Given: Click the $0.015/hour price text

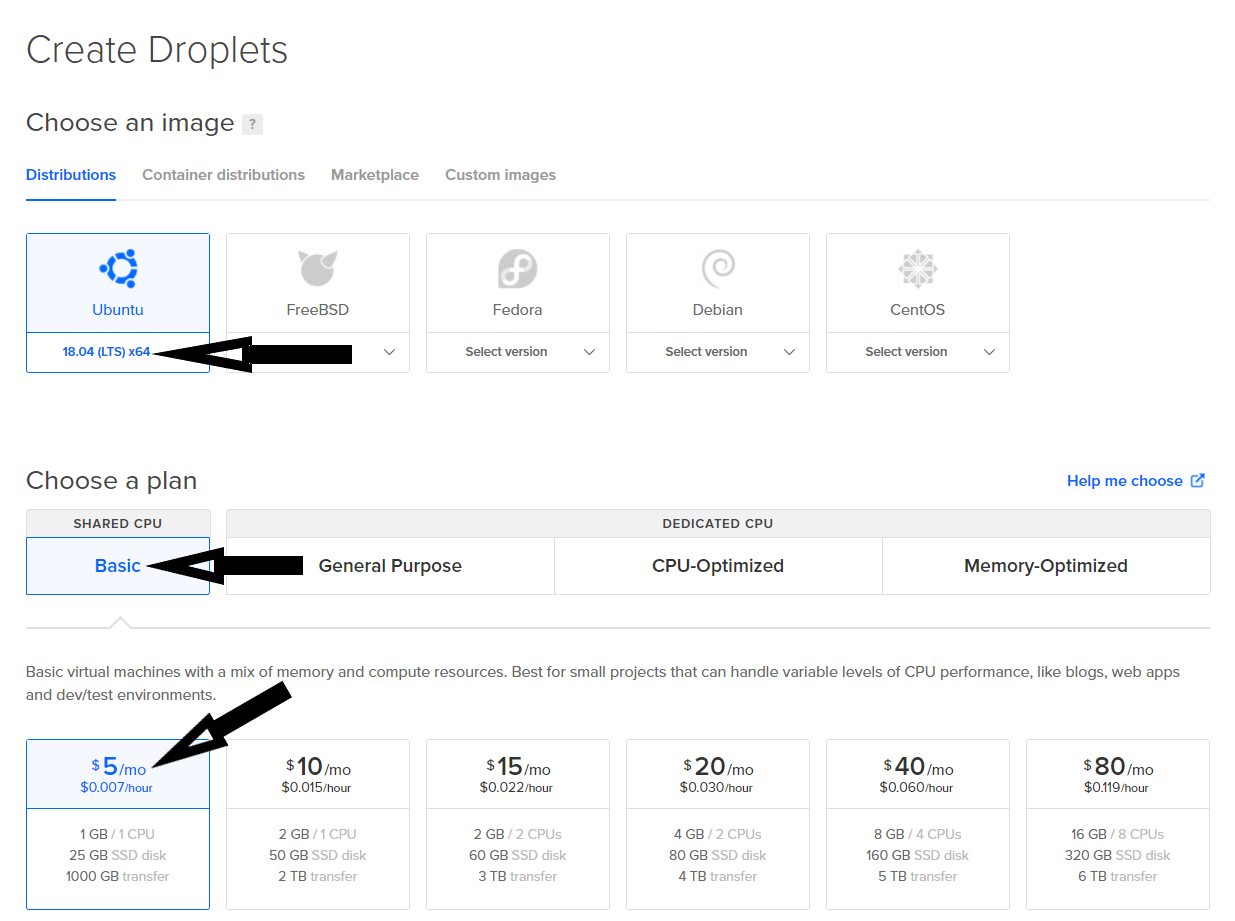Looking at the screenshot, I should 317,788.
